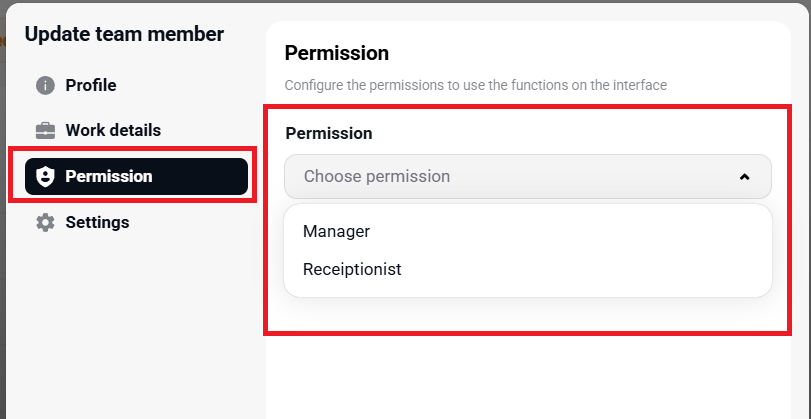Pick the Receptionist permission option

point(352,270)
